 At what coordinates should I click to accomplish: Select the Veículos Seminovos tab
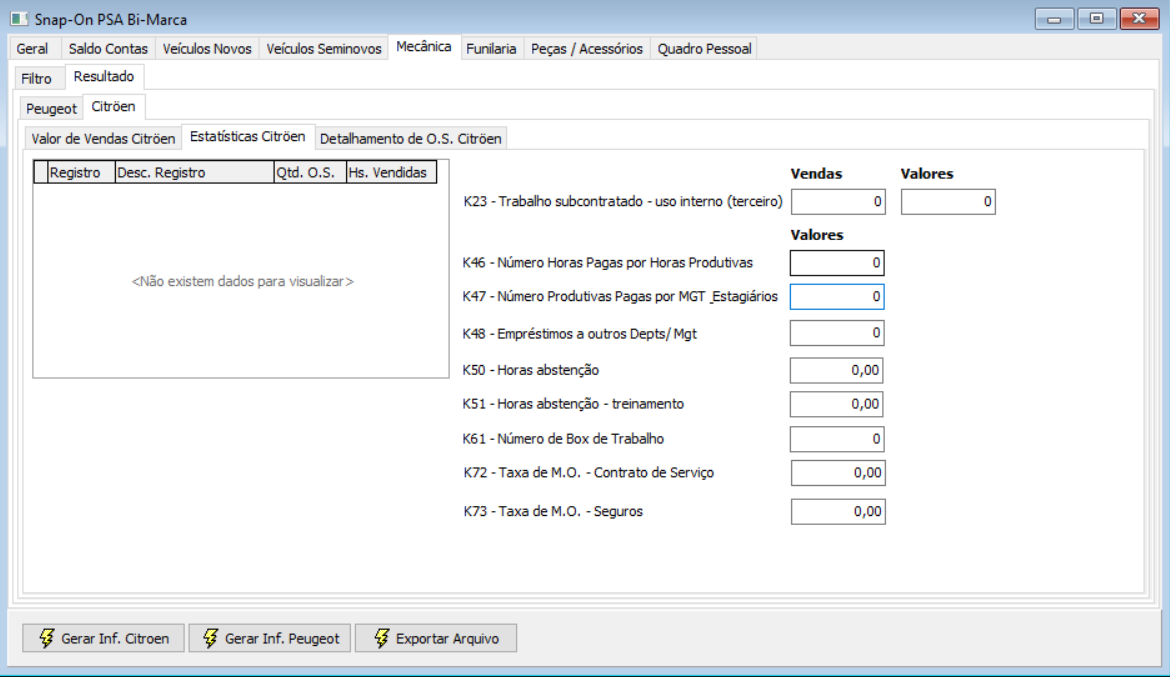324,49
